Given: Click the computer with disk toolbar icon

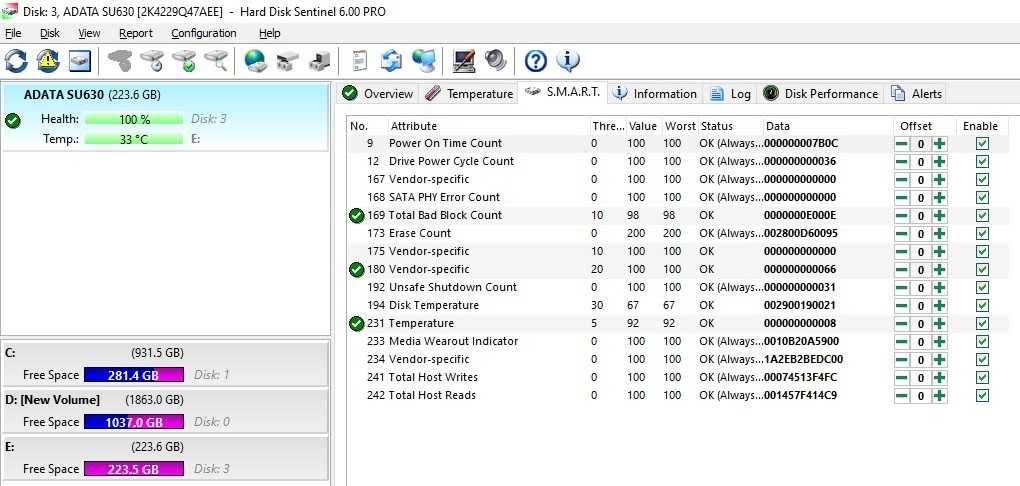Looking at the screenshot, I should coord(319,61).
